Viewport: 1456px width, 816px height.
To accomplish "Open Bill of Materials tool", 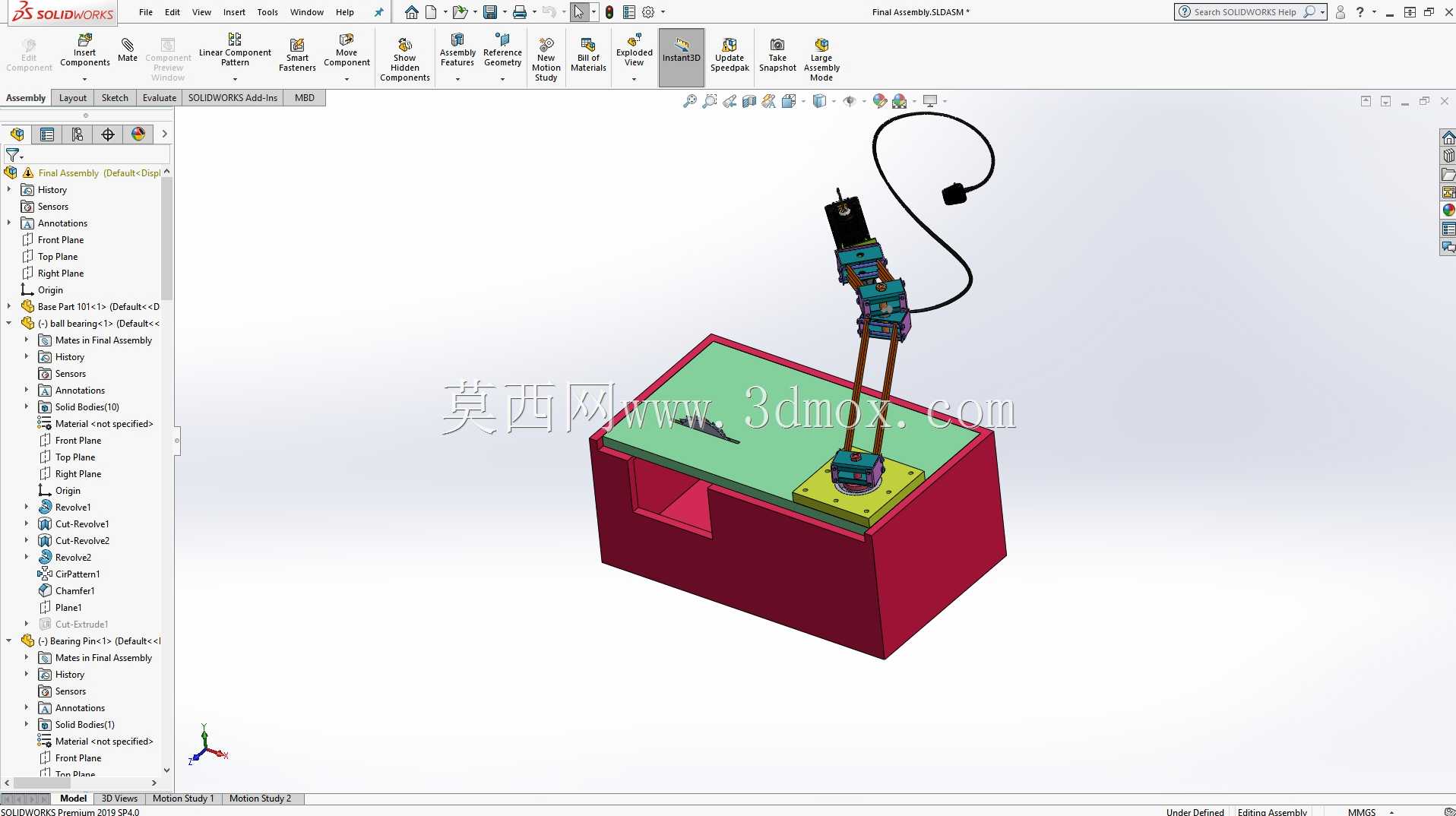I will (588, 55).
